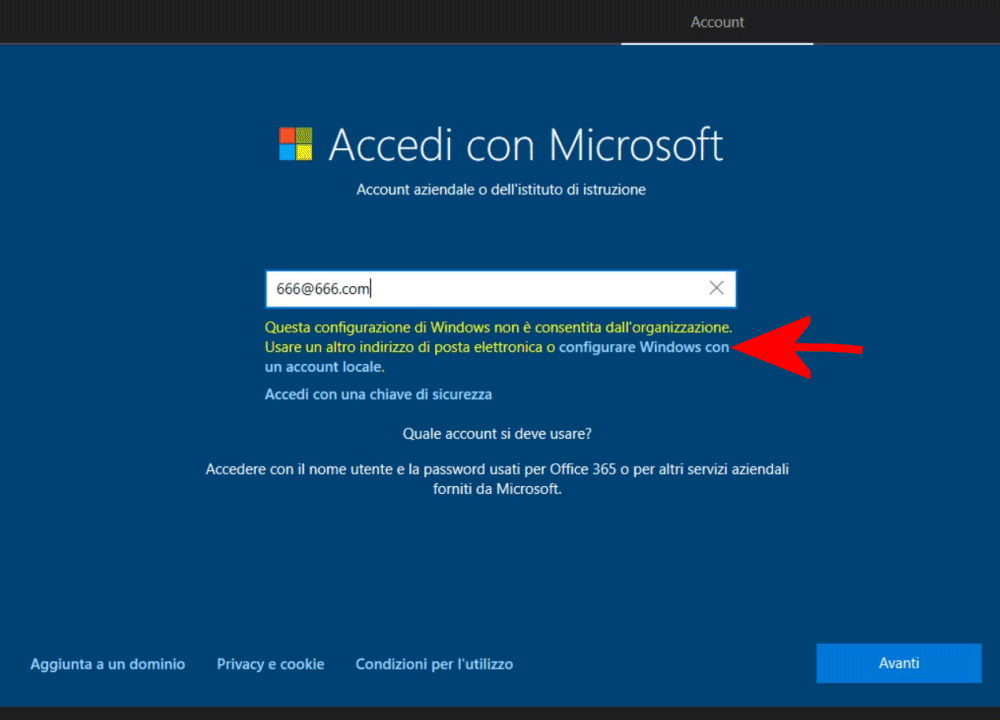Click the 'Accedere con il nome utente' paragraph
The image size is (1000, 720).
coord(497,479)
